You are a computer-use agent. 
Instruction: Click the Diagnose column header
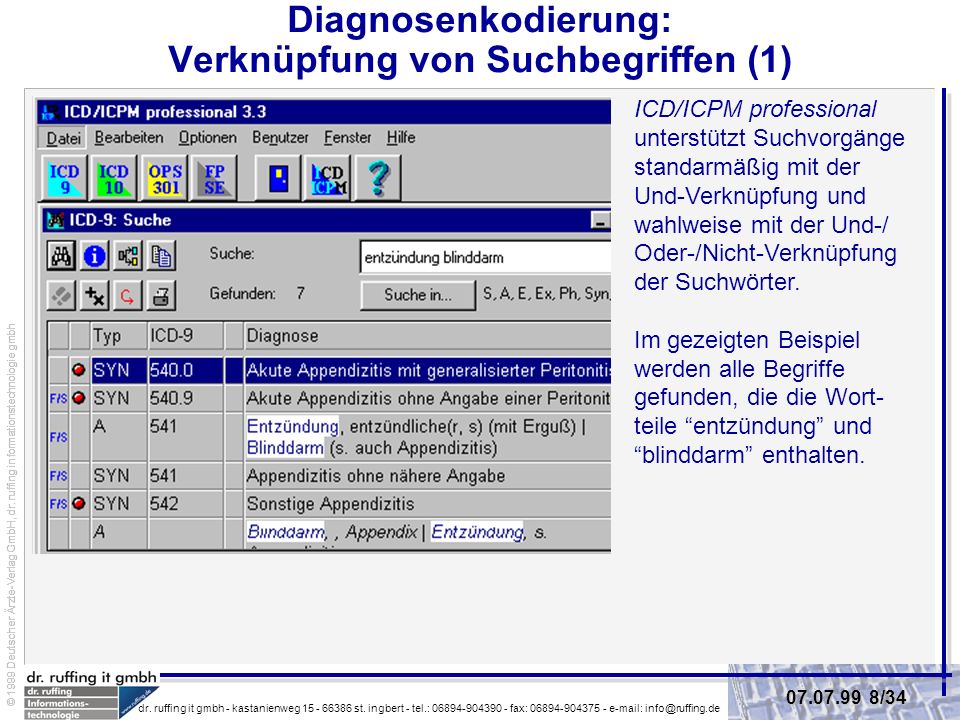pos(427,336)
